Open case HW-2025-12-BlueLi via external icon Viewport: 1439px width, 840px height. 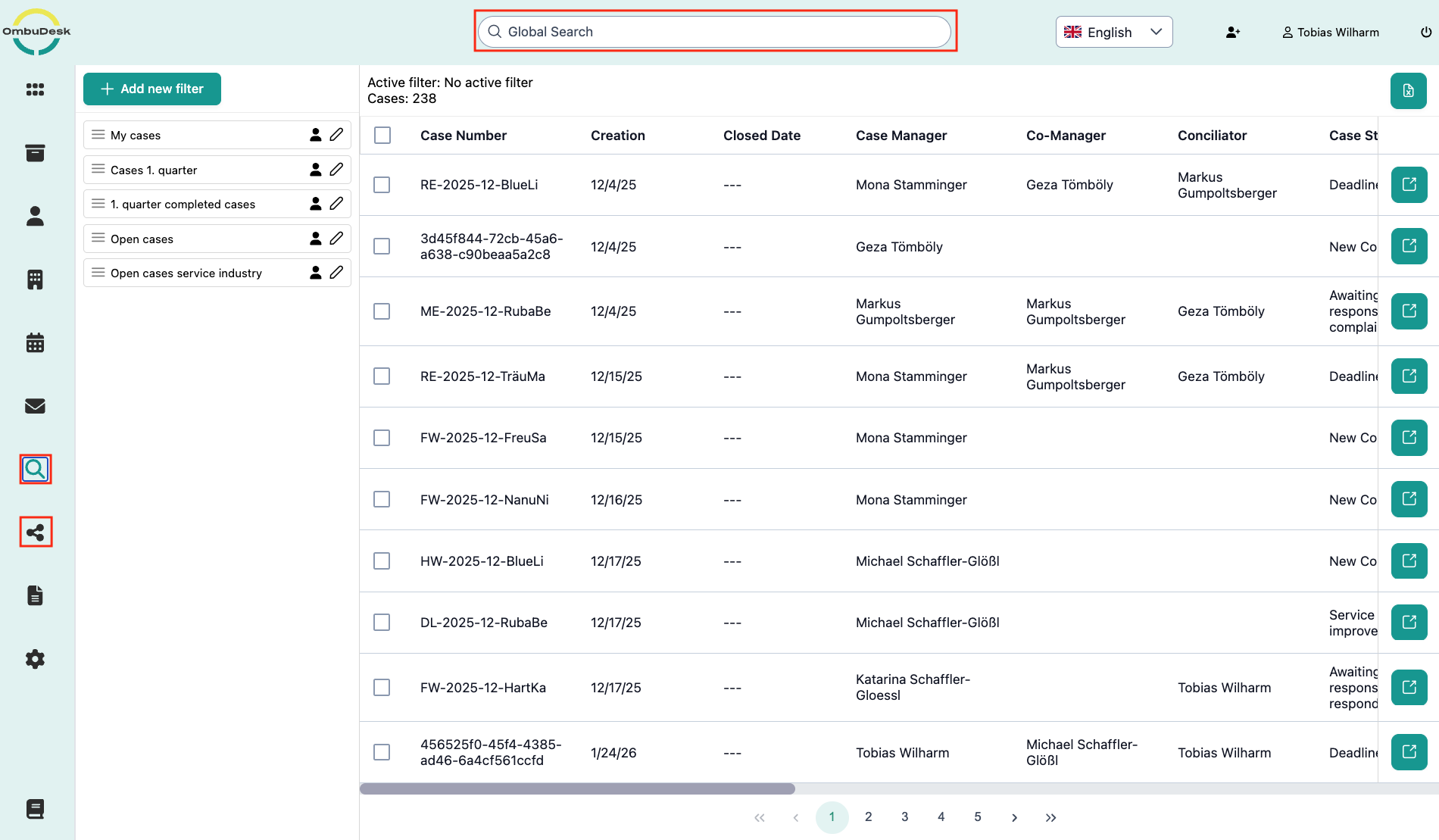(1409, 561)
